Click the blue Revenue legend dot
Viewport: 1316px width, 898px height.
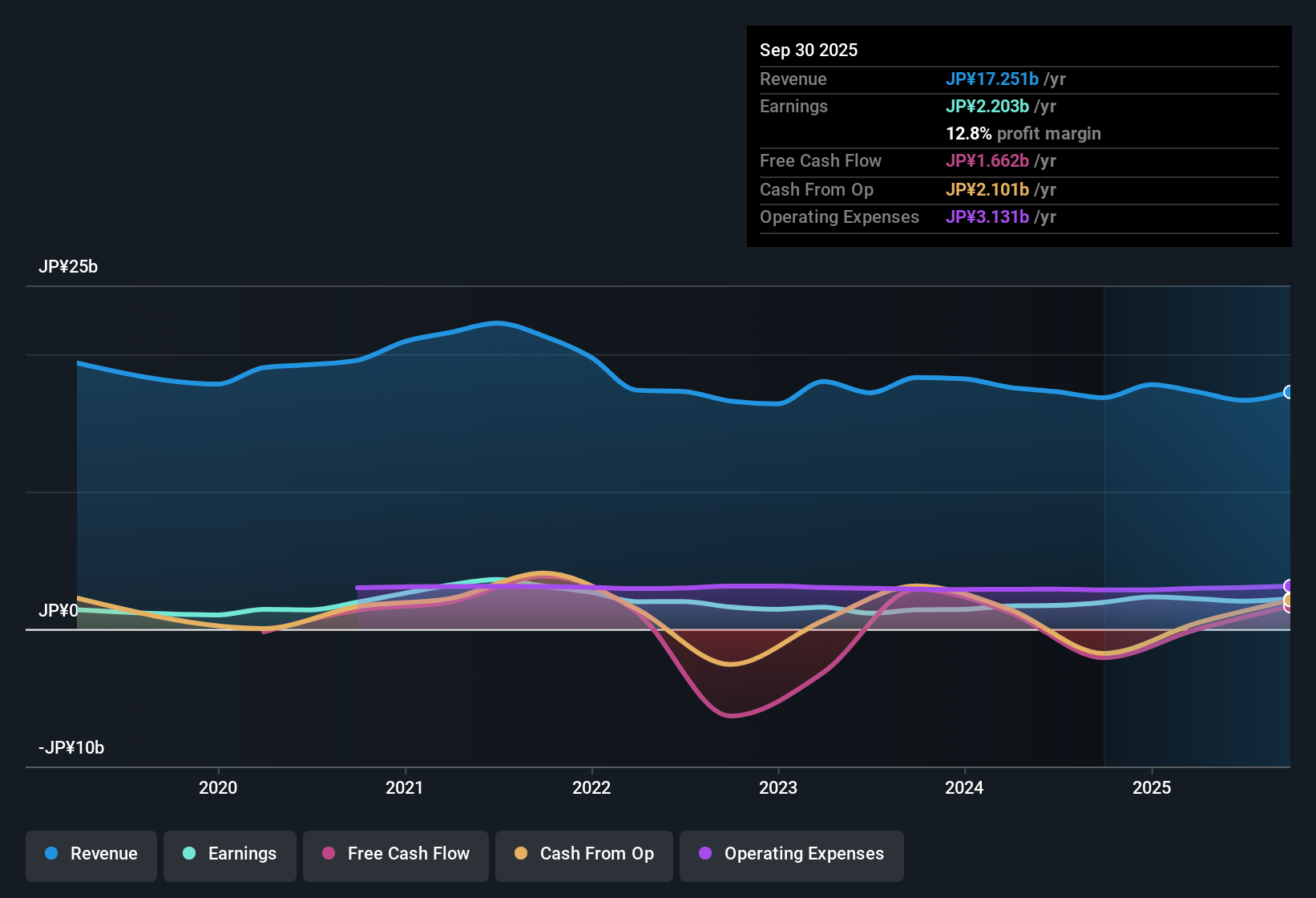pos(51,854)
